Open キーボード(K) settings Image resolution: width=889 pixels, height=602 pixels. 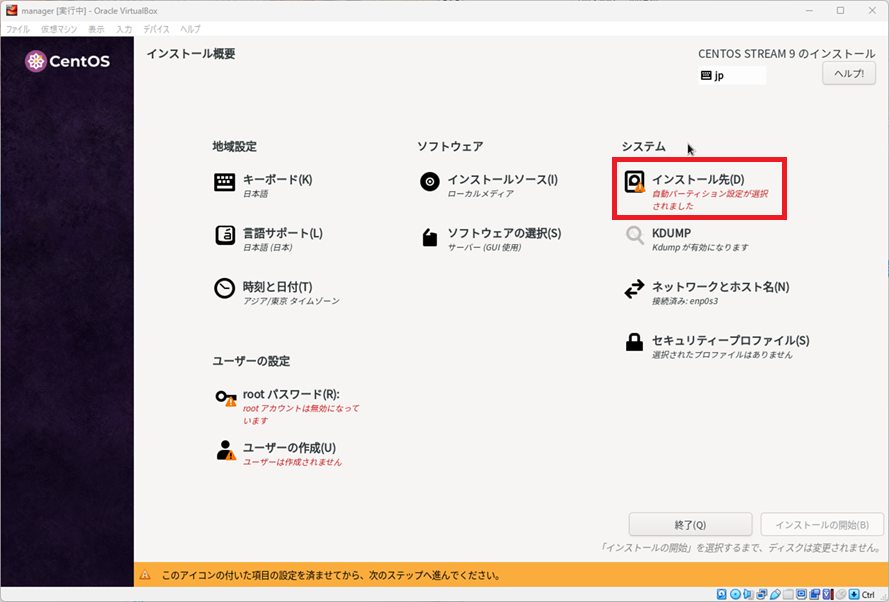point(277,180)
